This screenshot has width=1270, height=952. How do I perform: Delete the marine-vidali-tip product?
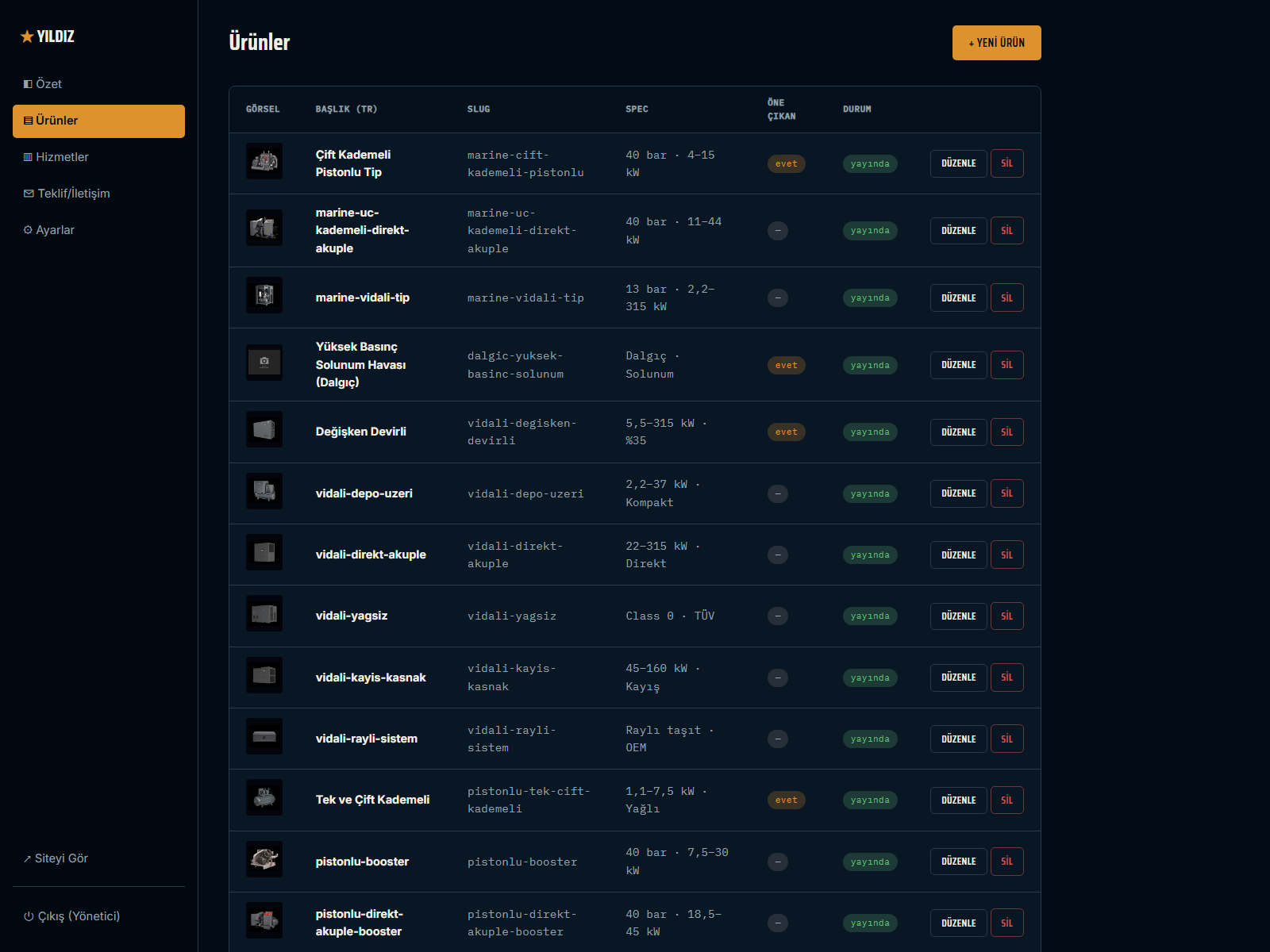1006,298
